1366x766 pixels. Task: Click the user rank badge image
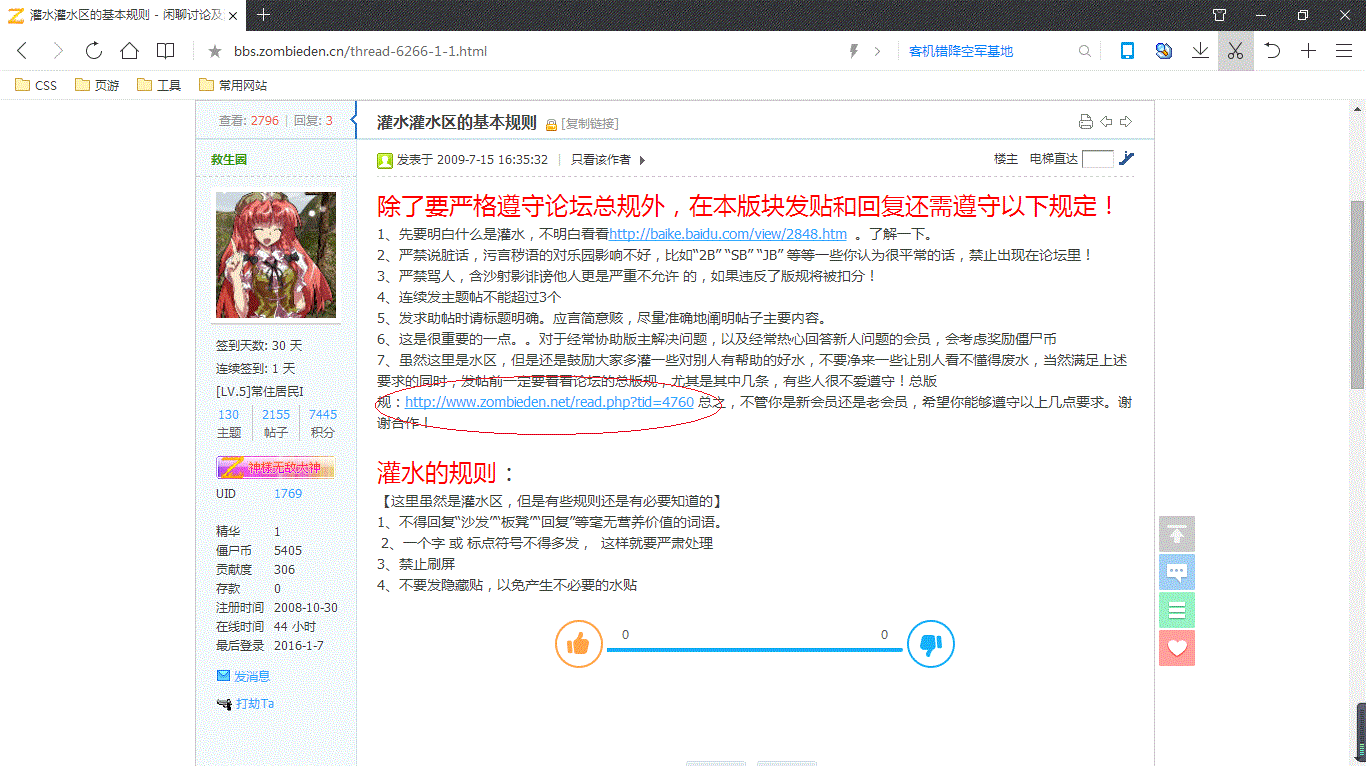click(276, 467)
